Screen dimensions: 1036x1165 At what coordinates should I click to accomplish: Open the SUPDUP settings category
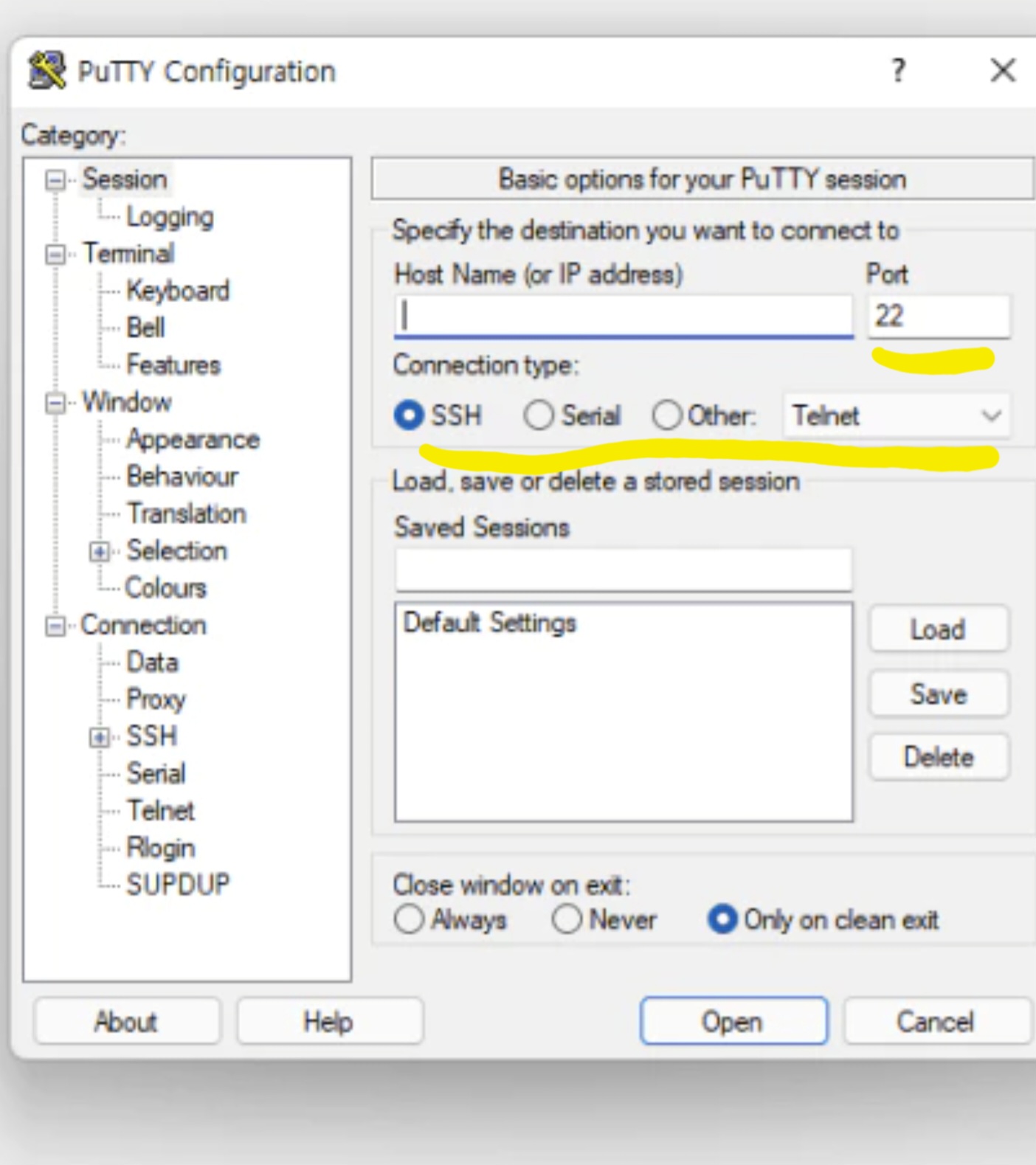point(178,885)
